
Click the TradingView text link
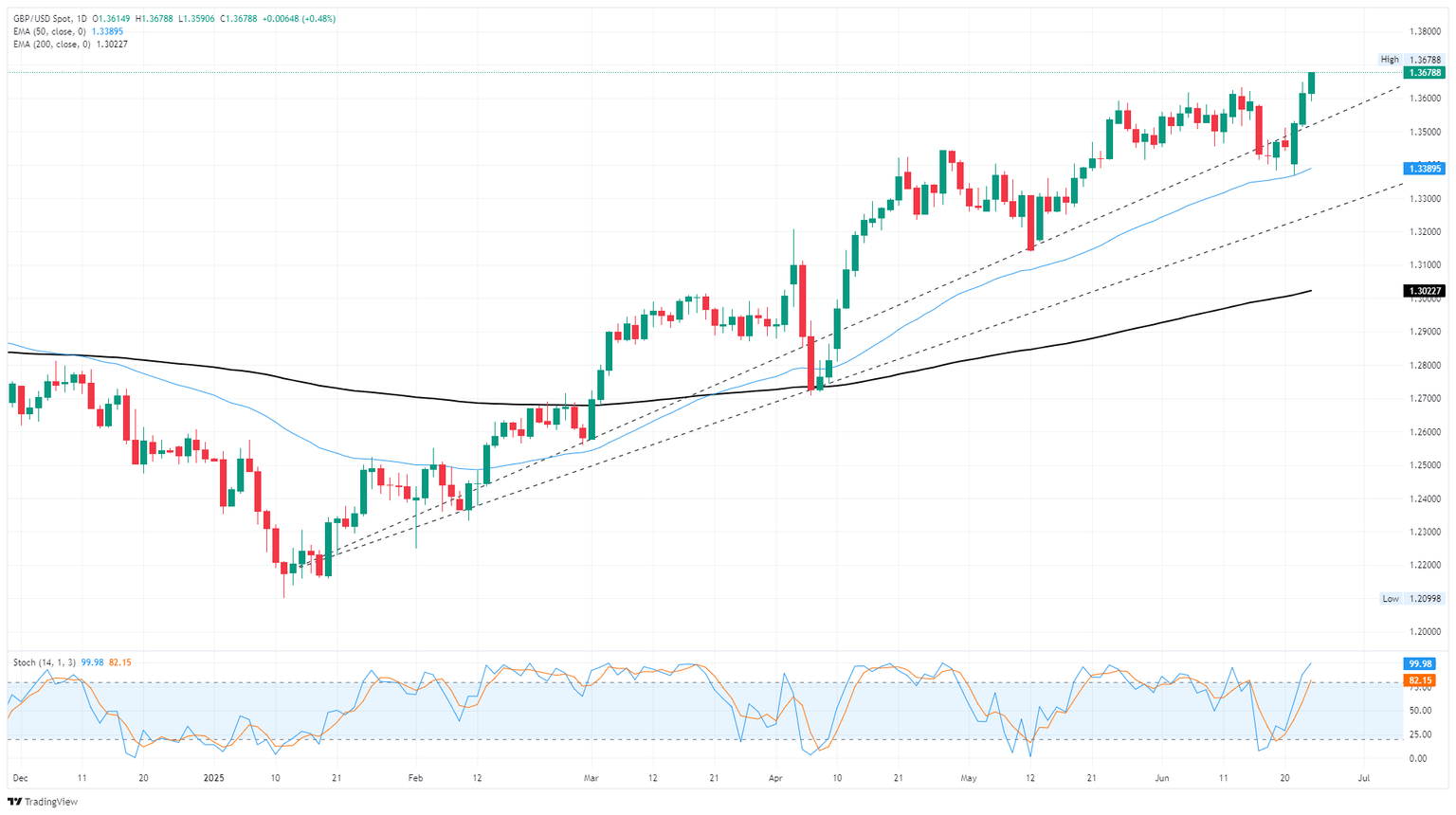(x=51, y=802)
